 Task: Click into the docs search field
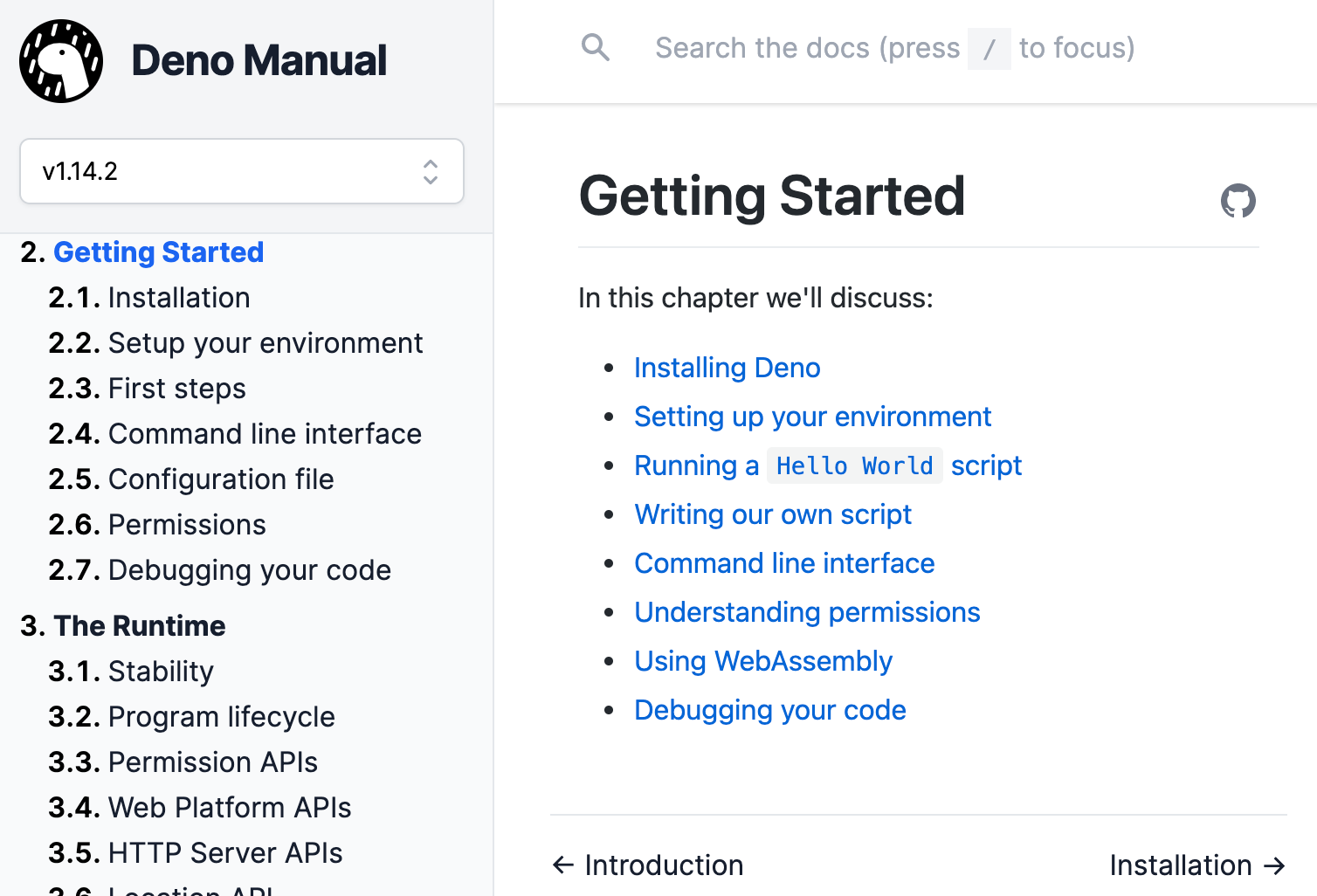873,48
